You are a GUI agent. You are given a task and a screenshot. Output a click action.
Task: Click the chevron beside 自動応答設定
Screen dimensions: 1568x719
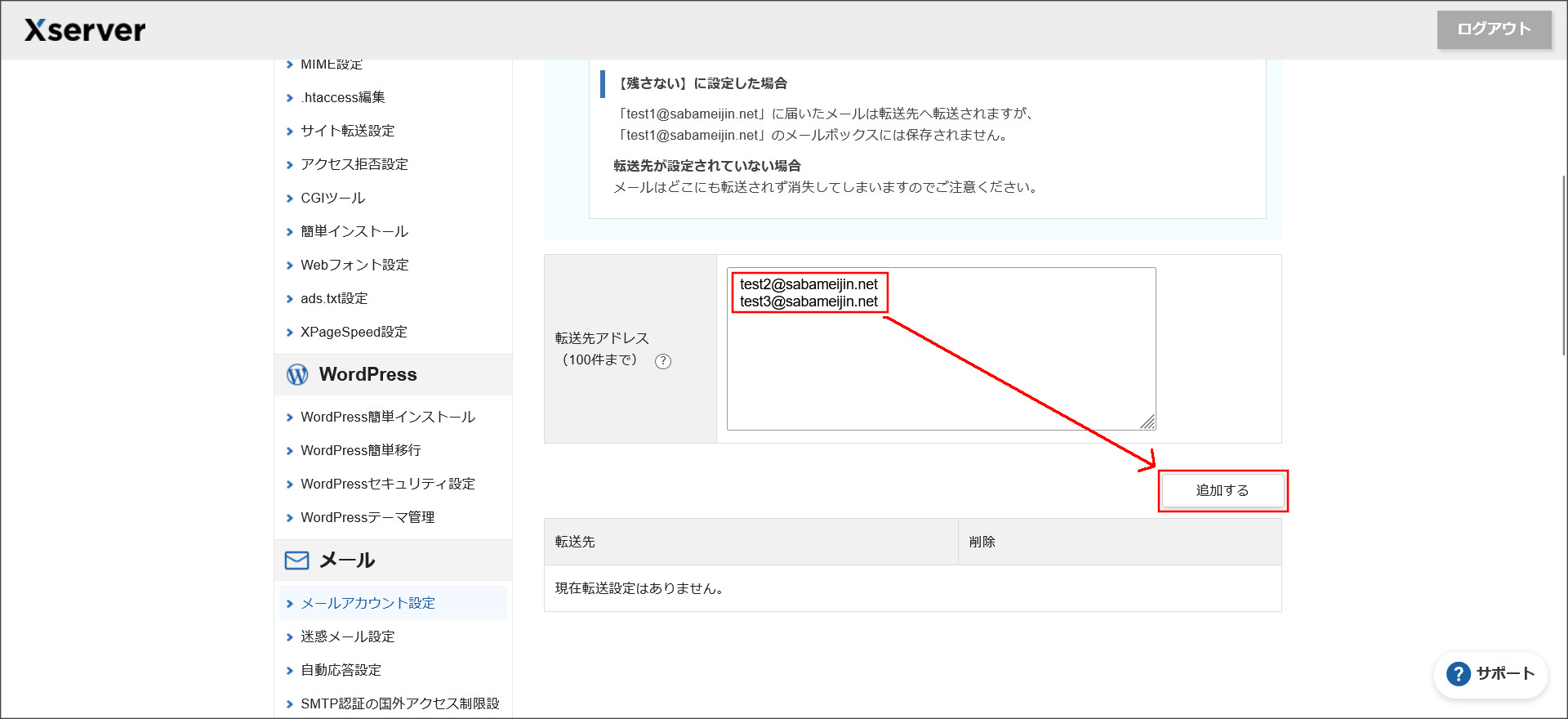[289, 671]
